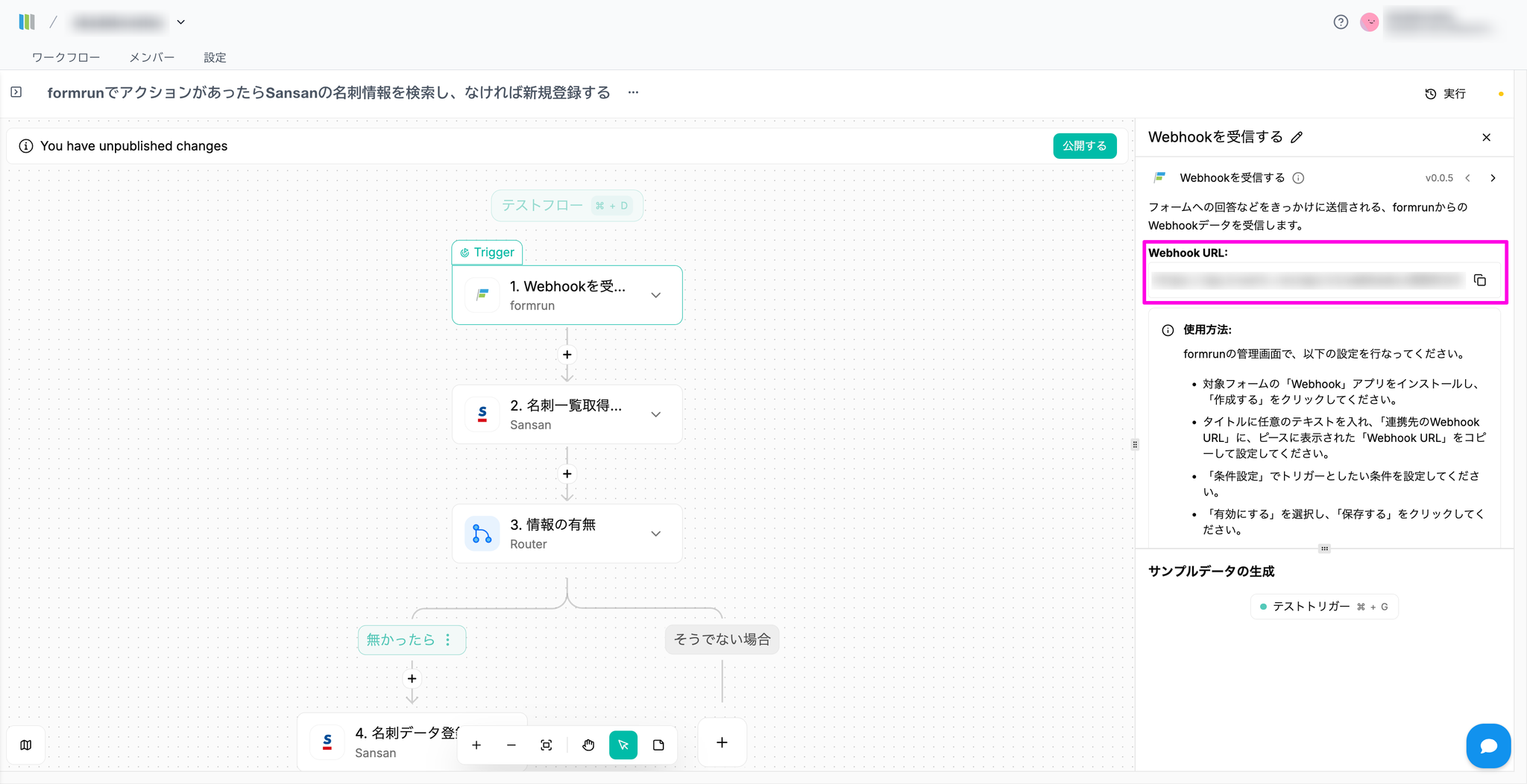
Task: Click the side panel width resize handle
Action: [x=1135, y=445]
